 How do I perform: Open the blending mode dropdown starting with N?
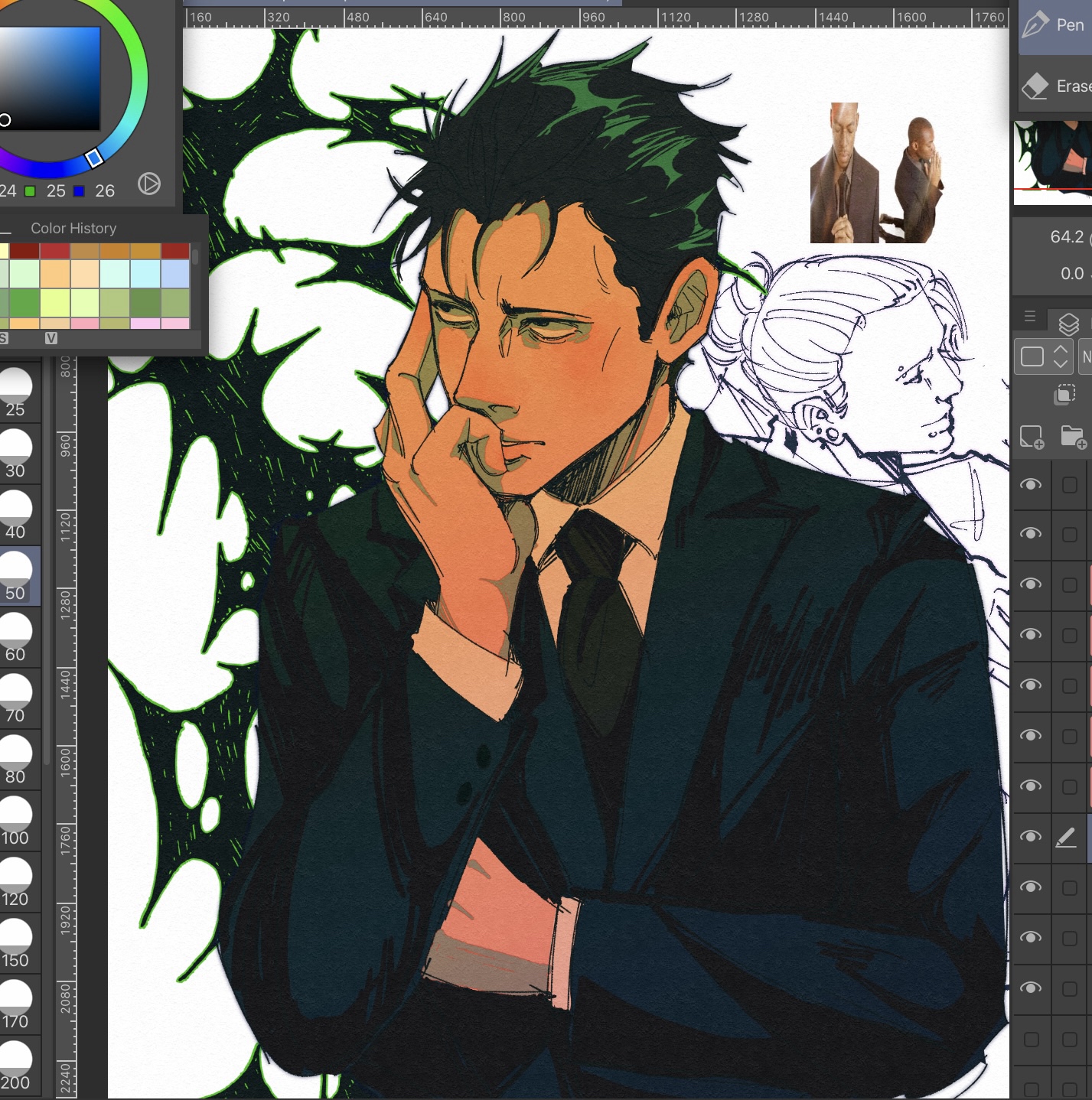1085,356
